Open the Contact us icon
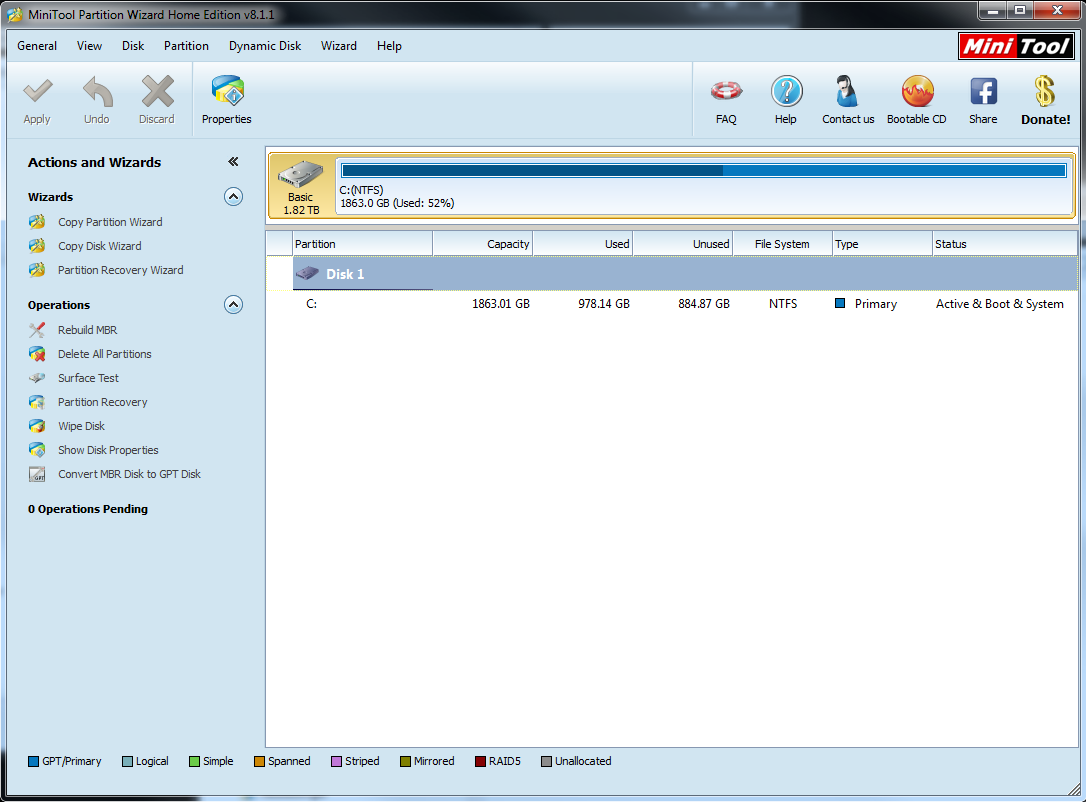 (x=847, y=91)
